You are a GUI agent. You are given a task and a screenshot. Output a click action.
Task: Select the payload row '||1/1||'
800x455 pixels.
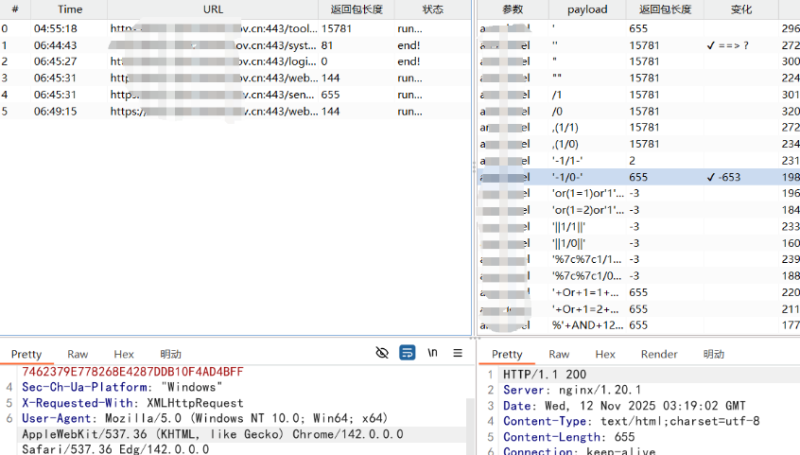click(638, 226)
